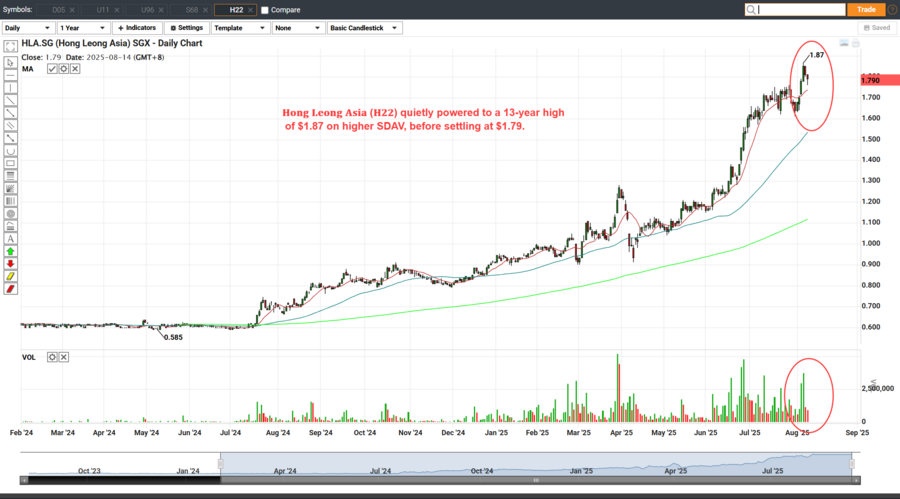Select the yellow highlighter tool
The height and width of the screenshot is (499, 900).
(x=10, y=277)
